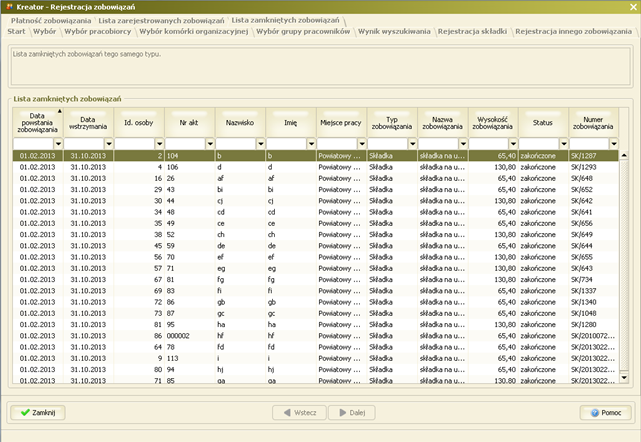
Task: Sort by Nr akt column header
Action: 189,123
